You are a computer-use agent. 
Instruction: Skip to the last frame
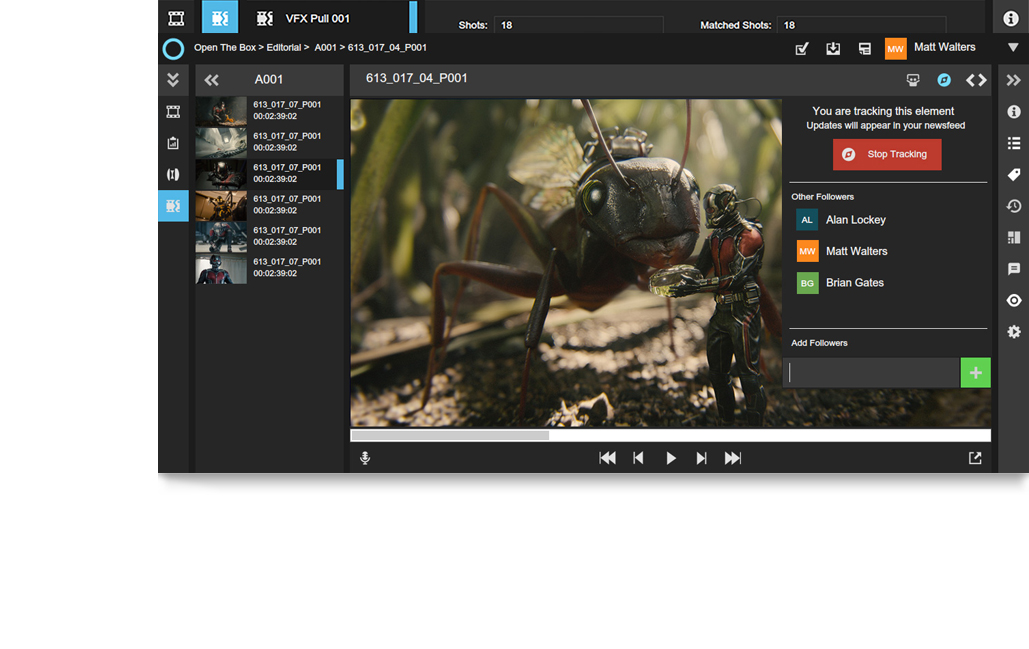click(x=732, y=458)
